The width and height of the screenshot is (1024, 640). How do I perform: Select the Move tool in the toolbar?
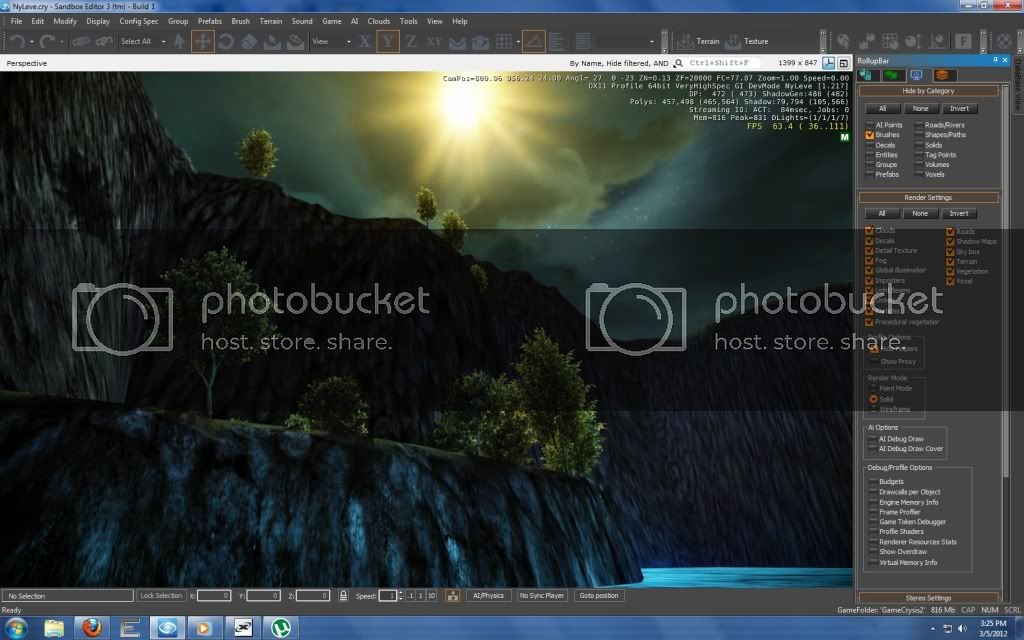(x=202, y=41)
